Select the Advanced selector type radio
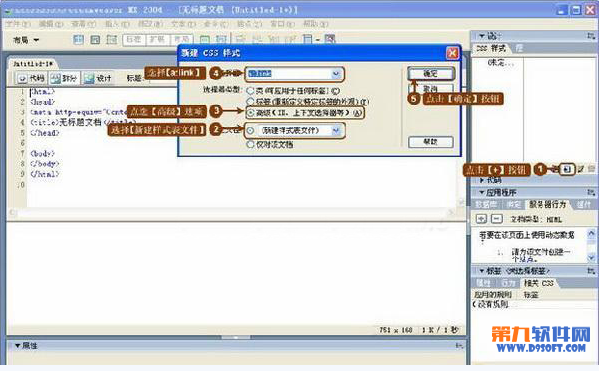This screenshot has height=371, width=599. point(250,113)
